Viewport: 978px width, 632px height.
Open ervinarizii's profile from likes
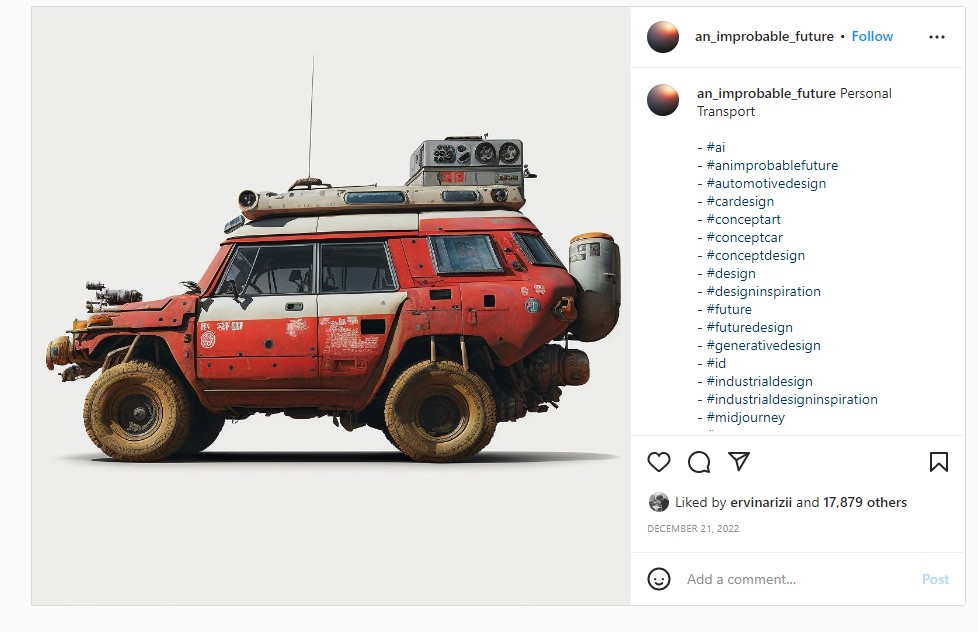pos(761,502)
